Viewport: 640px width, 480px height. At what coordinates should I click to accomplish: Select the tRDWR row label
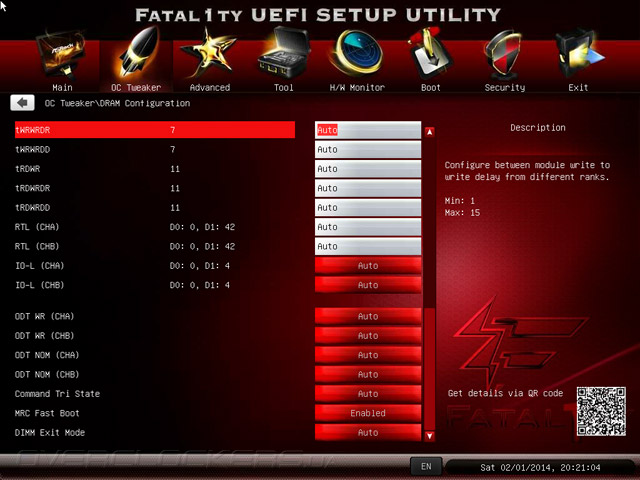[x=28, y=169]
